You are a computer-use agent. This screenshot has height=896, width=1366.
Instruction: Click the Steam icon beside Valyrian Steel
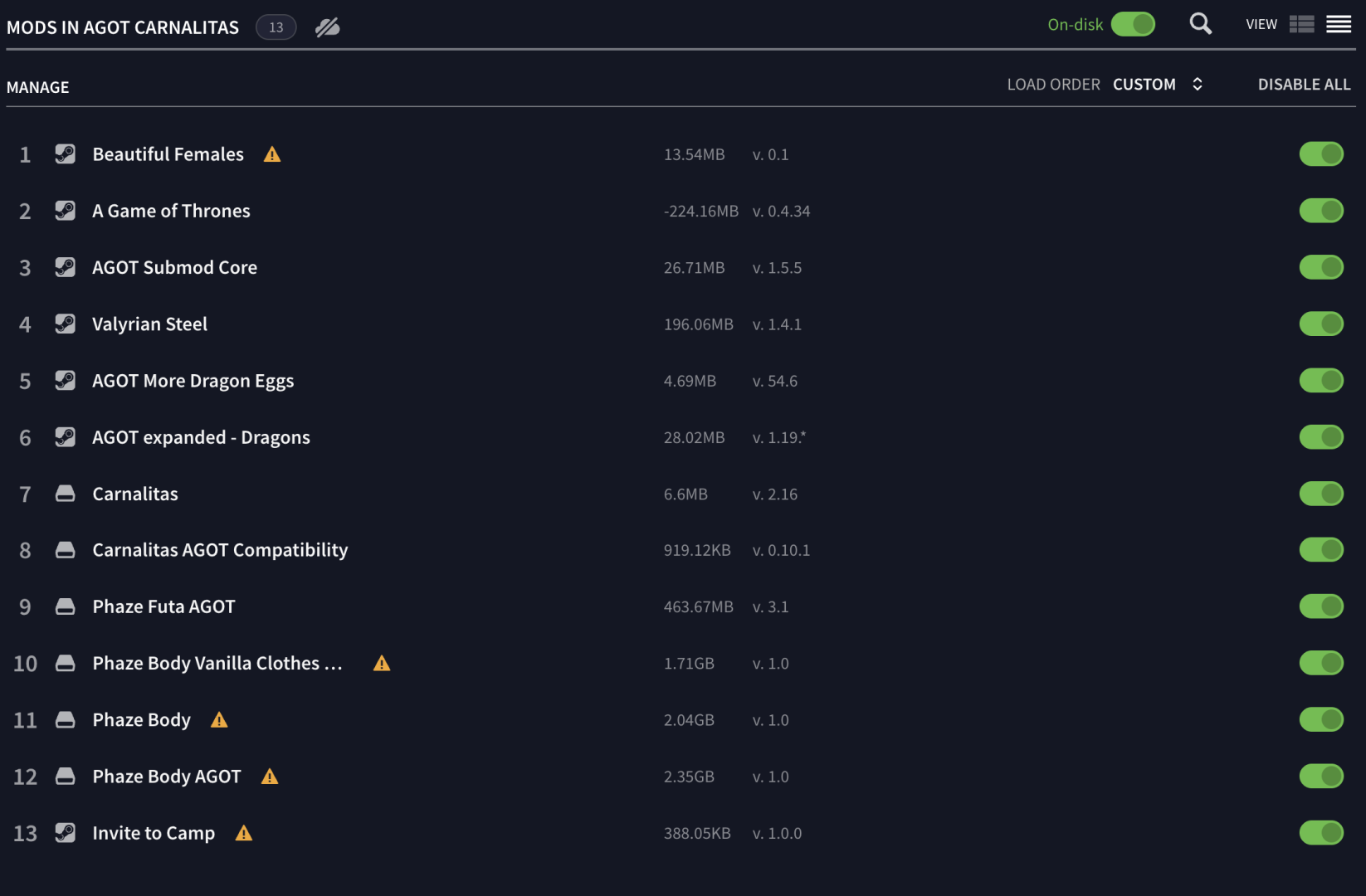pos(65,324)
